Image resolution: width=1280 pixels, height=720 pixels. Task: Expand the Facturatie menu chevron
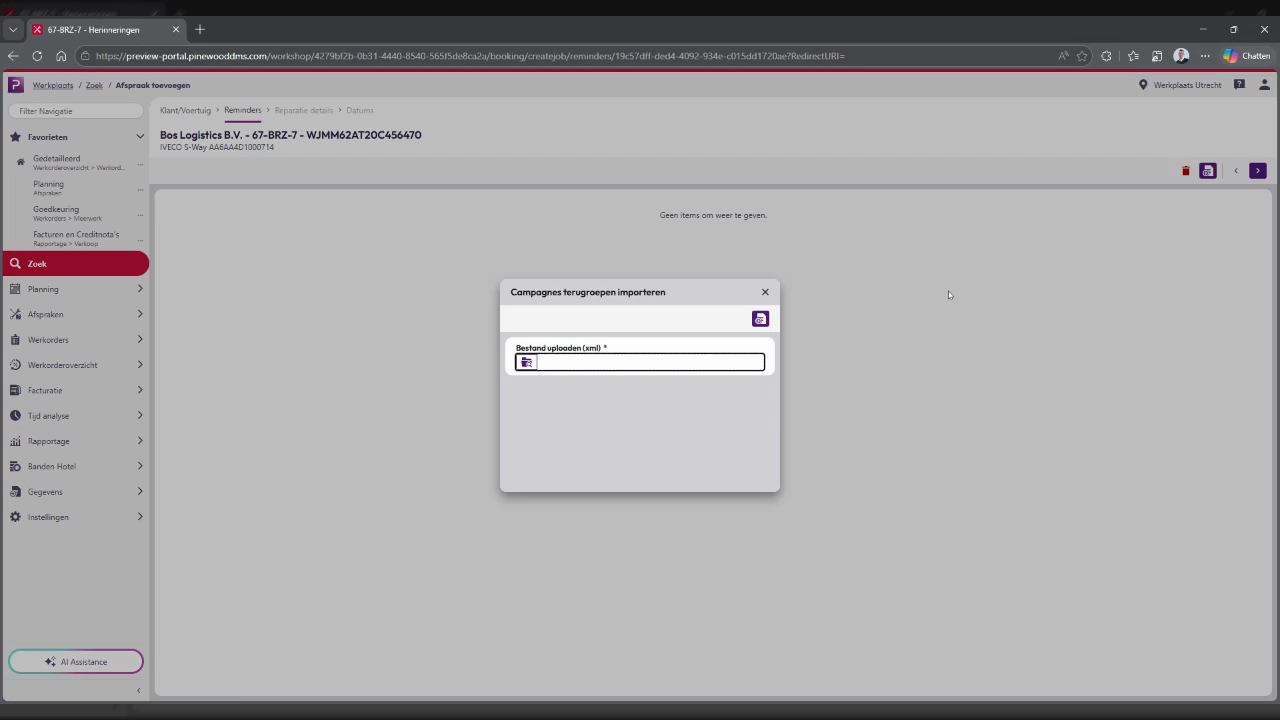click(x=140, y=390)
